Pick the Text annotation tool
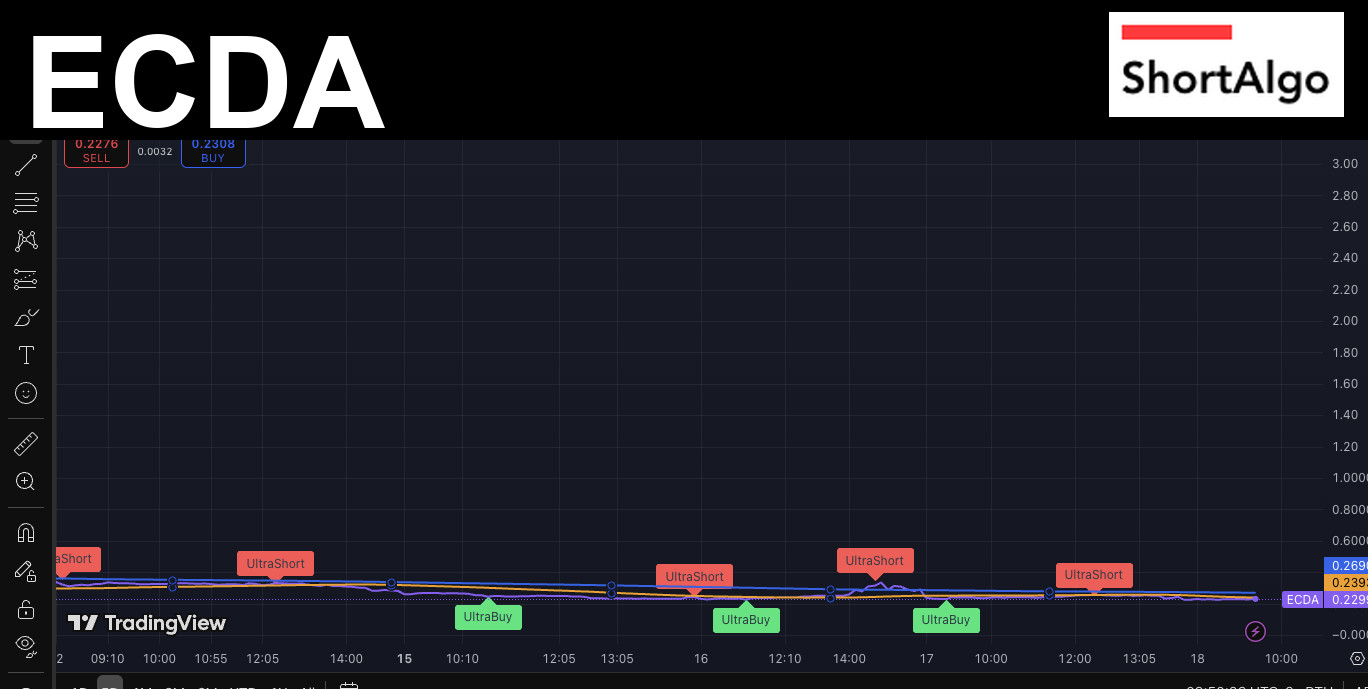The height and width of the screenshot is (689, 1368). coord(26,355)
